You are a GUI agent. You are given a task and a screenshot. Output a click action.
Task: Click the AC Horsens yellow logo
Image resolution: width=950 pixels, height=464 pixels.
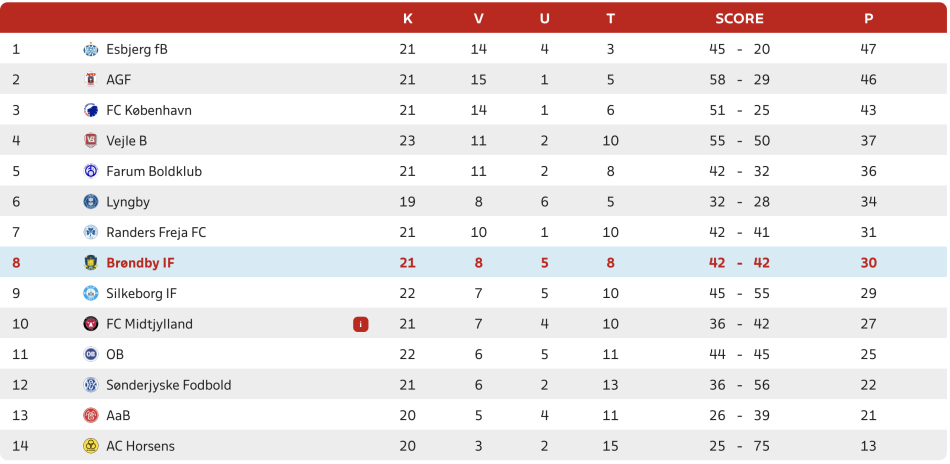coord(90,446)
